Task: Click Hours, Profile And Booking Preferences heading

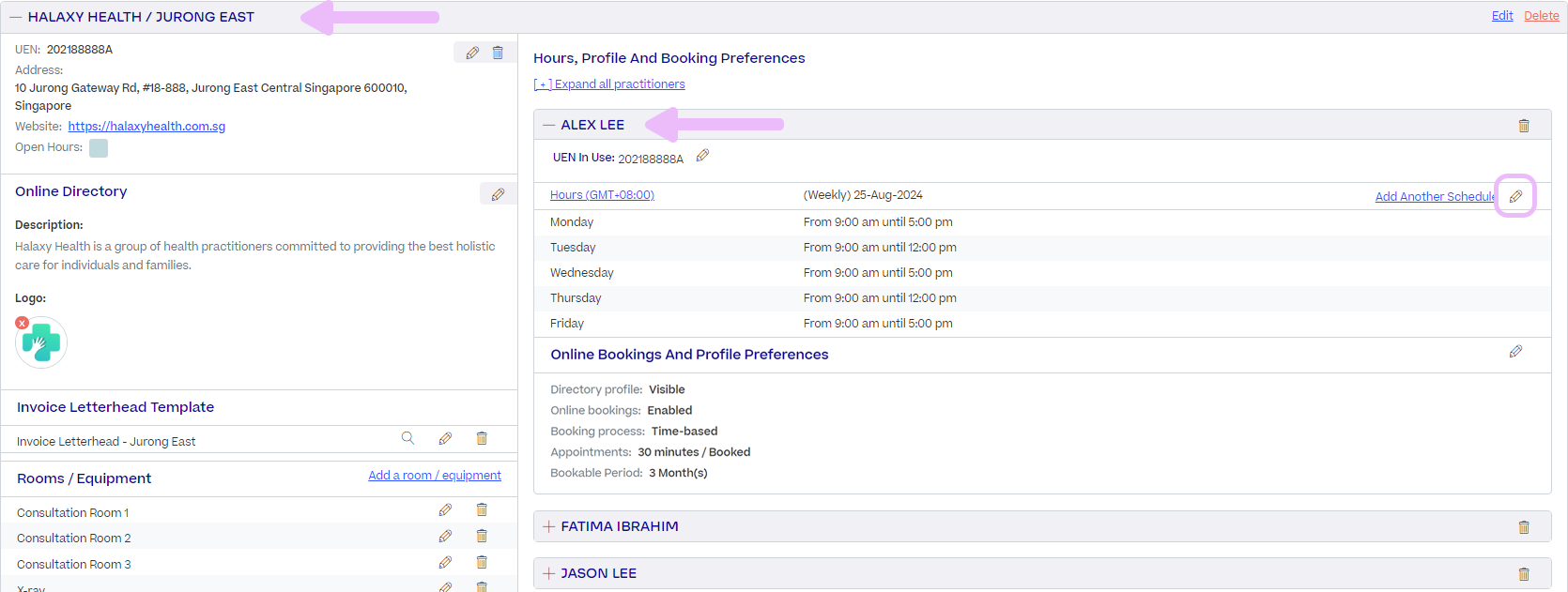Action: pos(669,58)
